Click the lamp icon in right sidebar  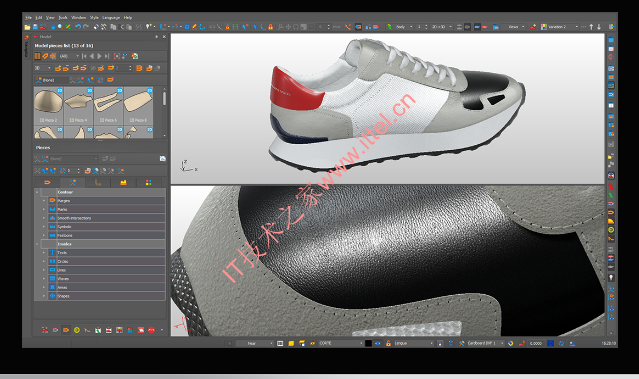point(611,278)
